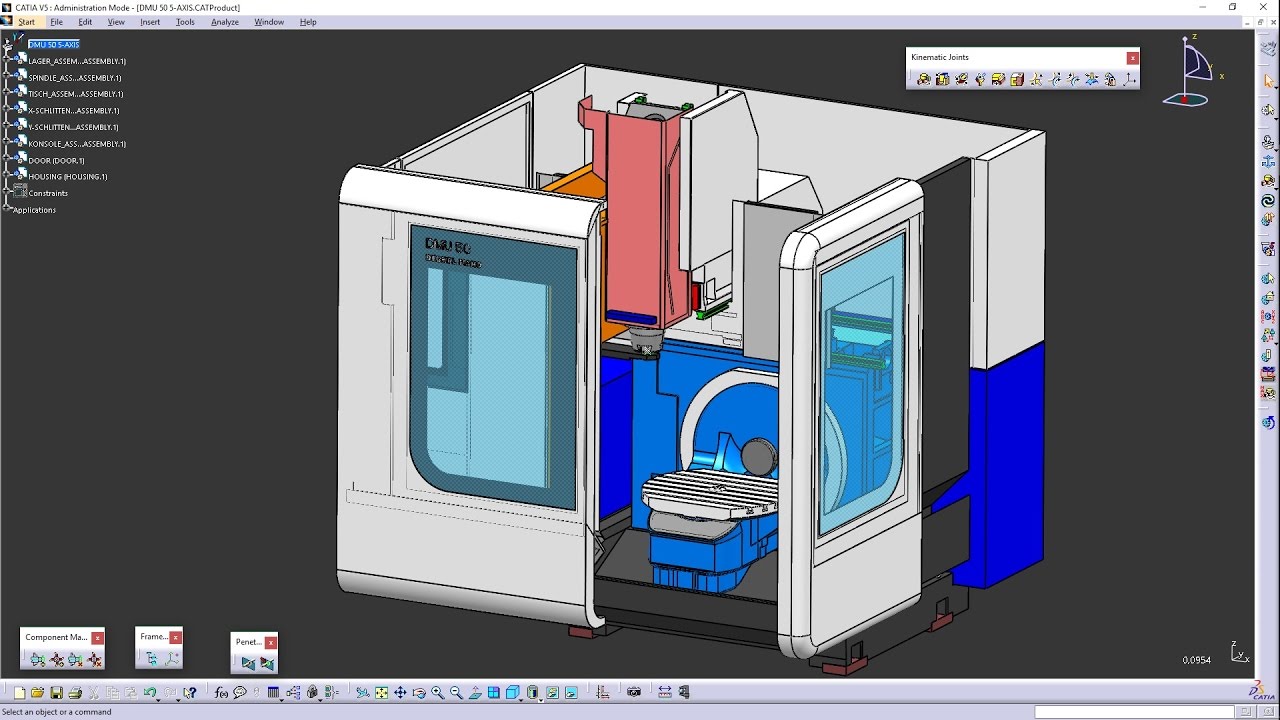Close the Kinematic Joints toolbar
Viewport: 1280px width, 720px height.
(x=1132, y=57)
